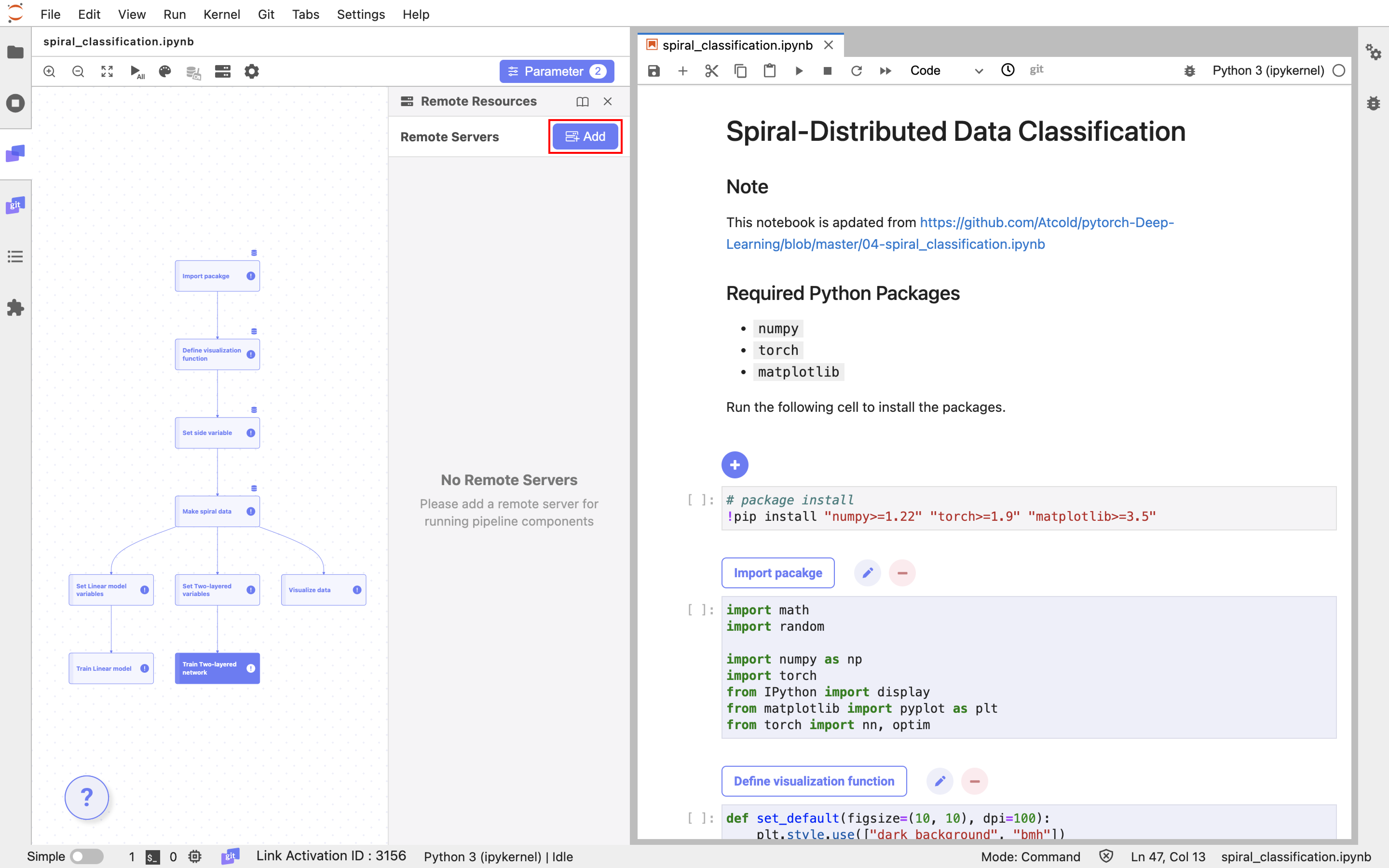
Task: Click the fit-to-screen expand icon
Action: [107, 71]
